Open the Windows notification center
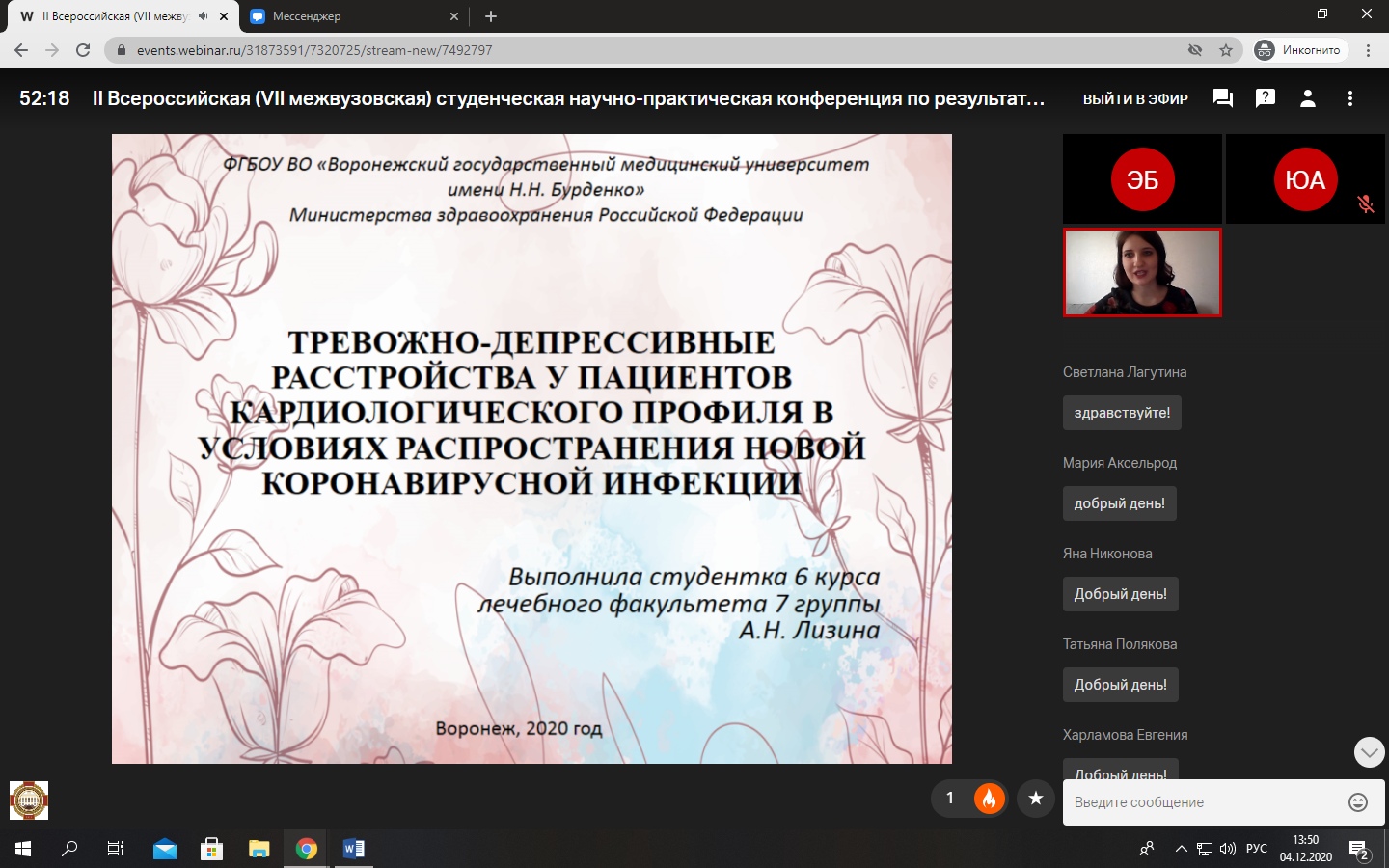This screenshot has height=868, width=1389. 1360,850
